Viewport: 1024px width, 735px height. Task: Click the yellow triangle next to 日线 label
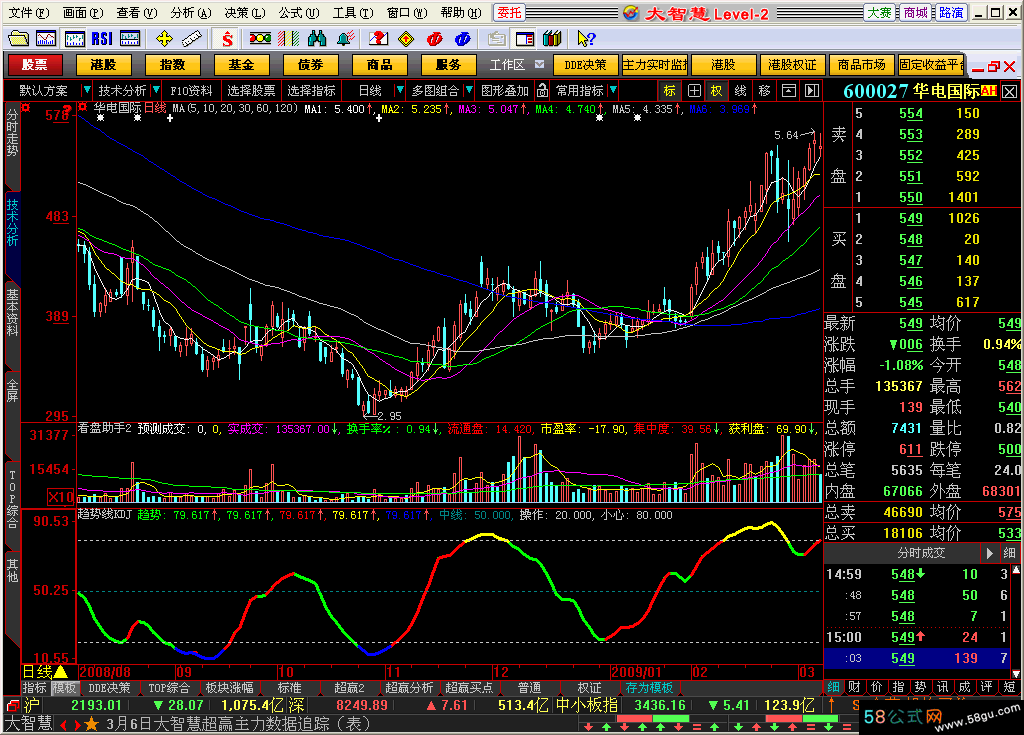tap(61, 672)
